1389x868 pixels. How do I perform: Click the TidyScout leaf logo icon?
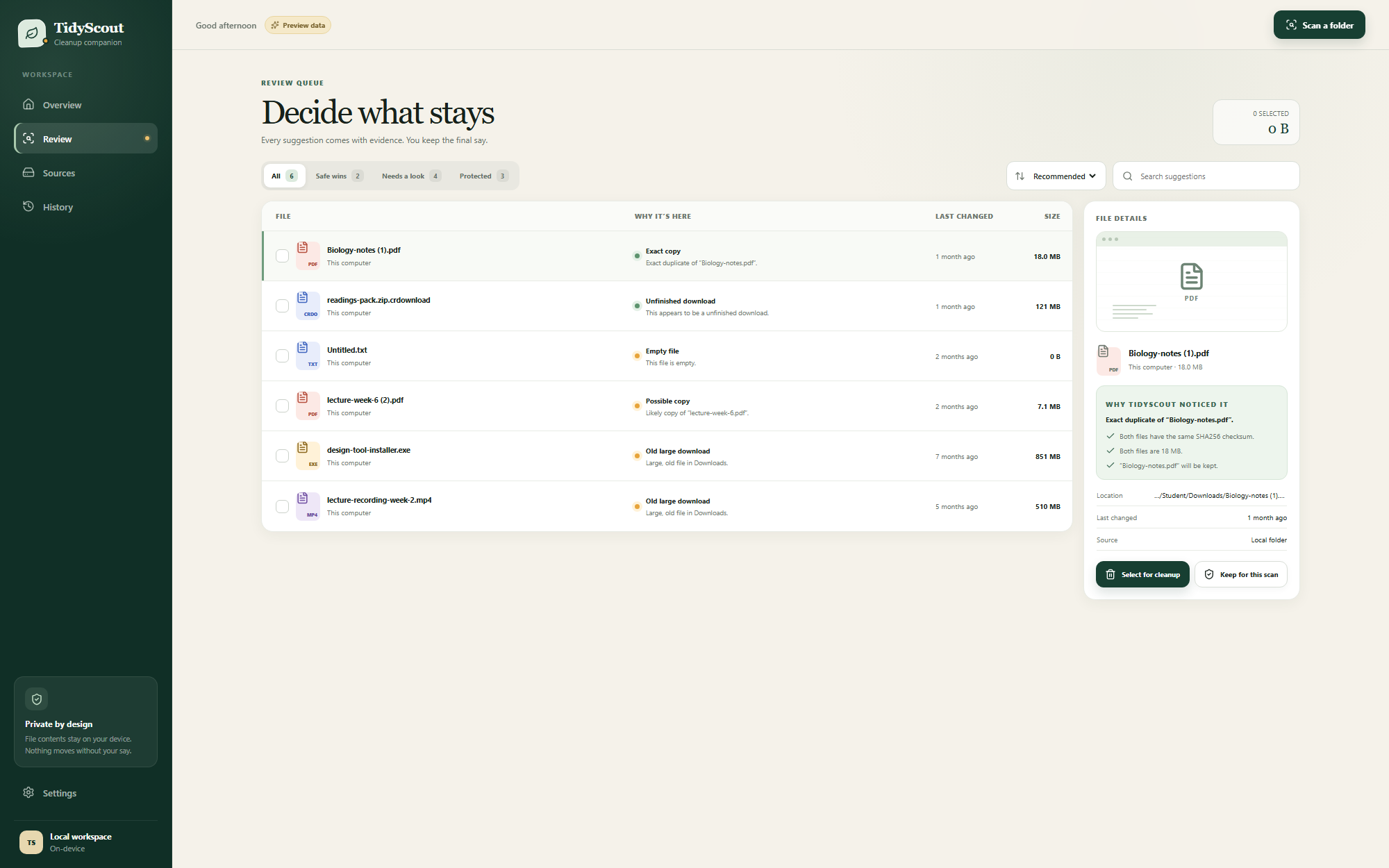click(32, 33)
